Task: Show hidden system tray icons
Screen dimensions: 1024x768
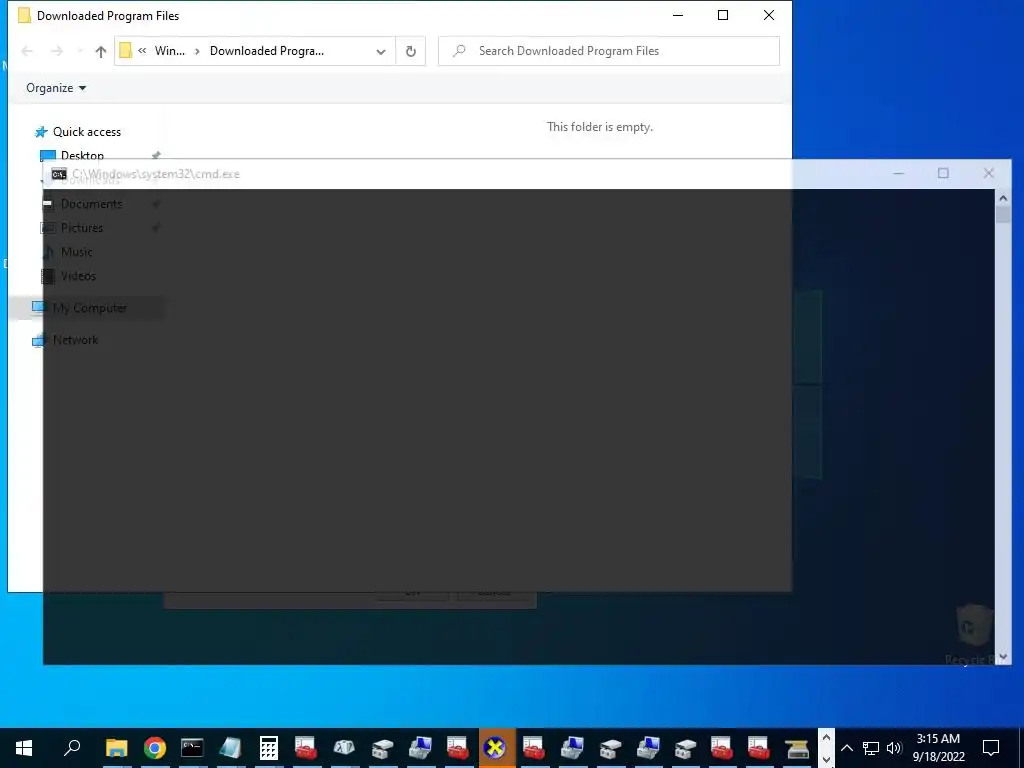Action: coord(846,748)
